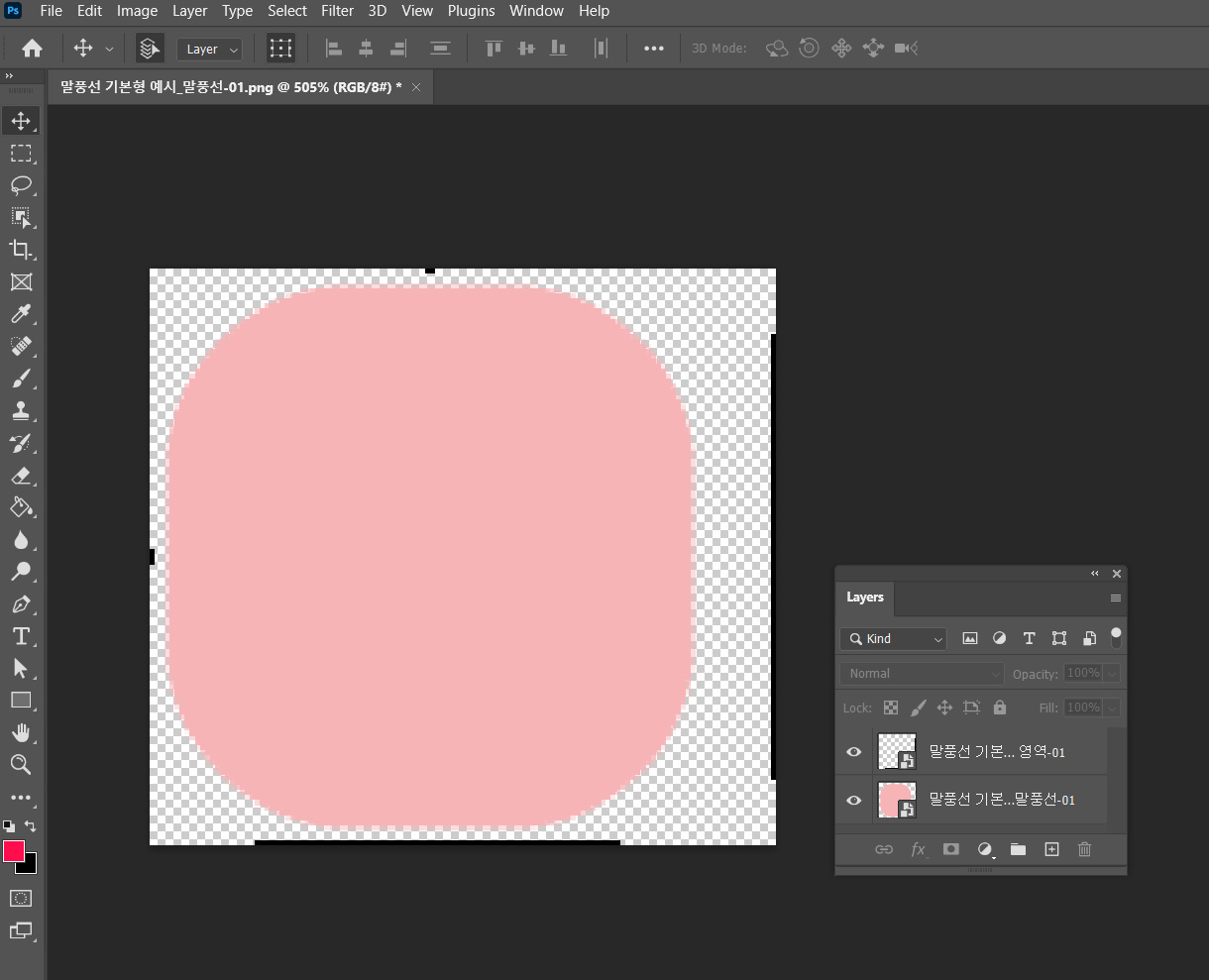Click link layers icon in Layers panel
Viewport: 1209px width, 980px height.
pos(884,849)
